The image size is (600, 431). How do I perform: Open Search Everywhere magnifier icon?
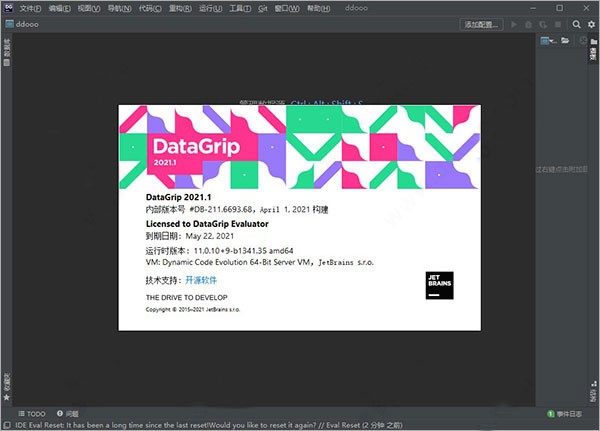point(576,24)
